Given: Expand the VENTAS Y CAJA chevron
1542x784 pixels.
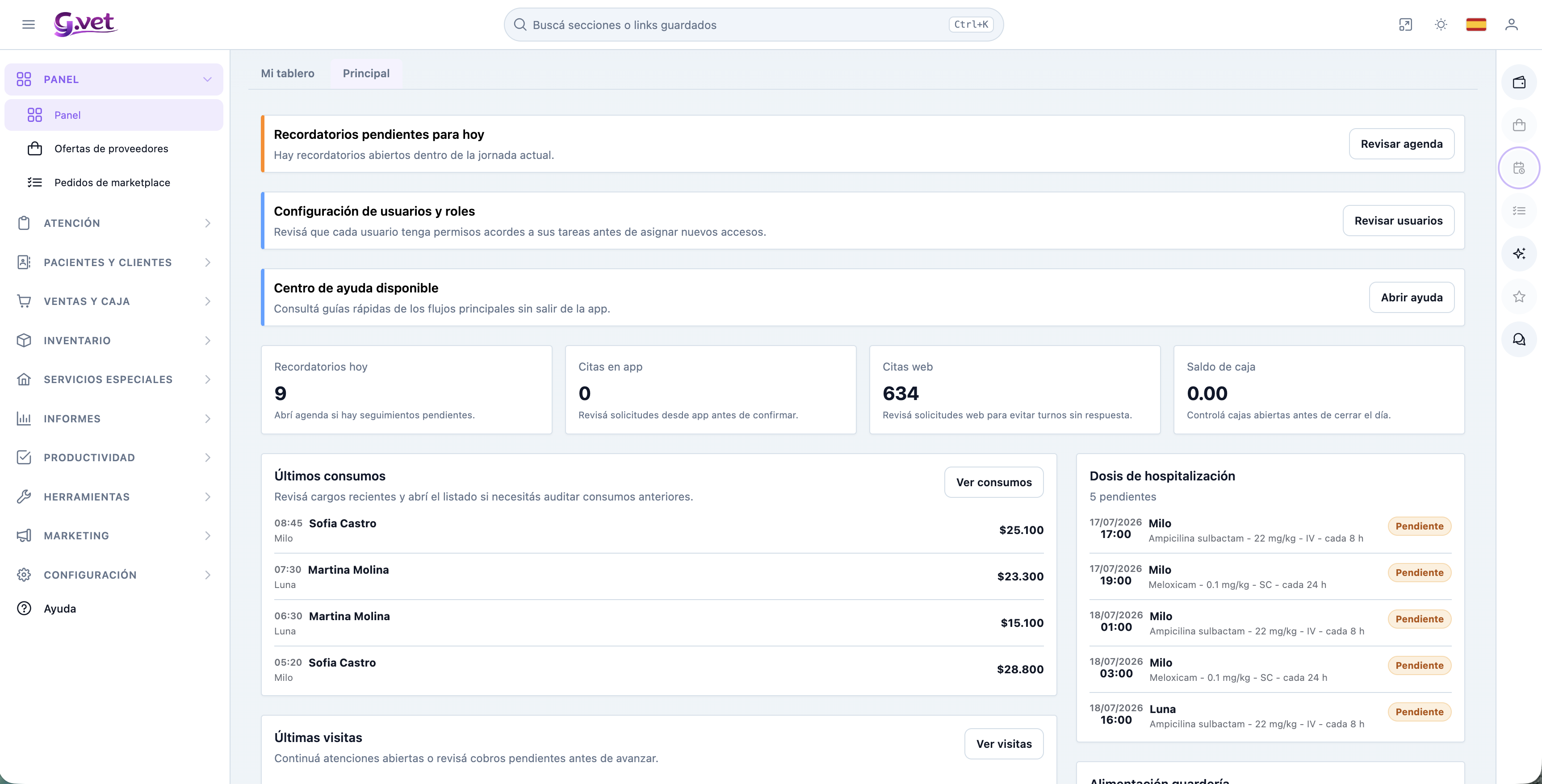Looking at the screenshot, I should pyautogui.click(x=207, y=301).
